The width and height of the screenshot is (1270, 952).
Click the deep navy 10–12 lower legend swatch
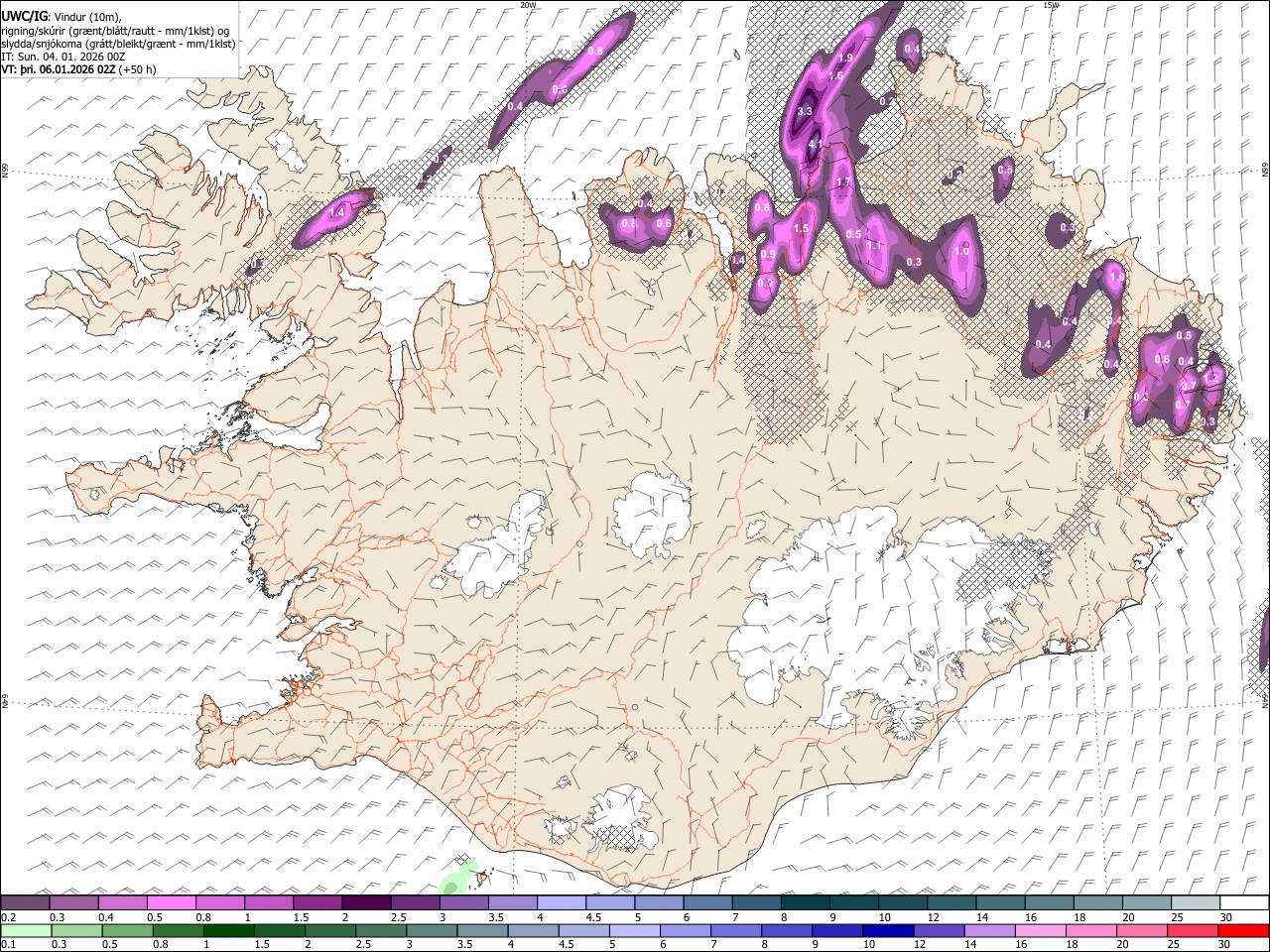click(x=888, y=930)
